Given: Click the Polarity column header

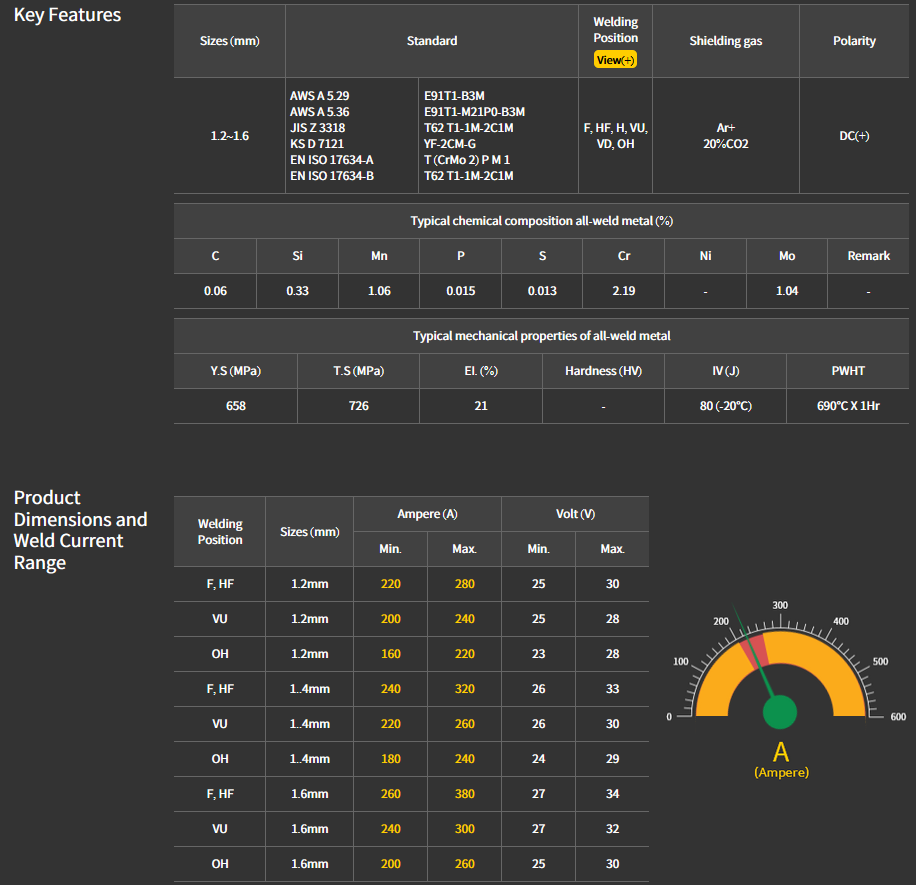Looking at the screenshot, I should pyautogui.click(x=854, y=41).
